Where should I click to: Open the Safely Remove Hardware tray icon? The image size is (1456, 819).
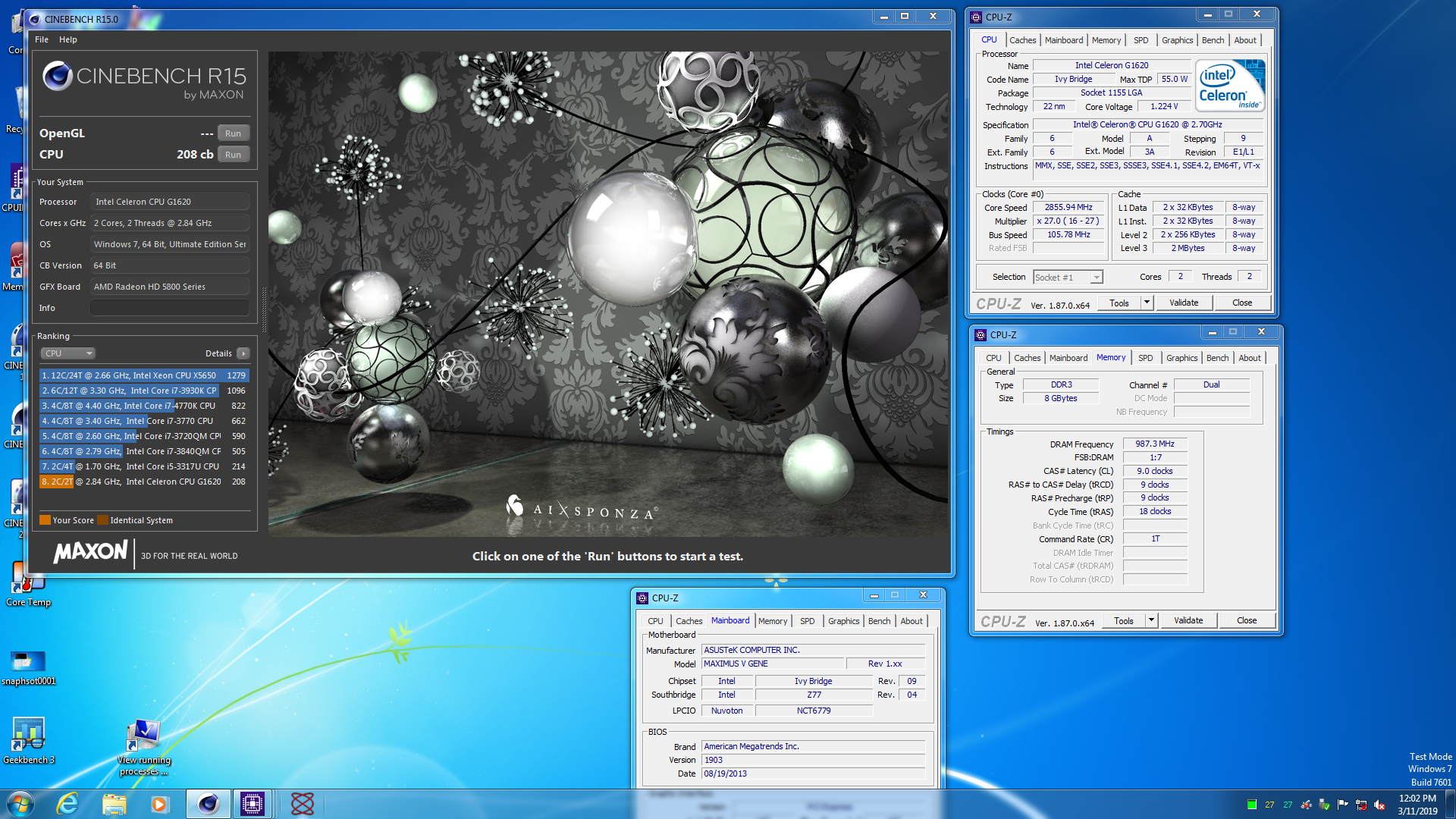point(1324,805)
